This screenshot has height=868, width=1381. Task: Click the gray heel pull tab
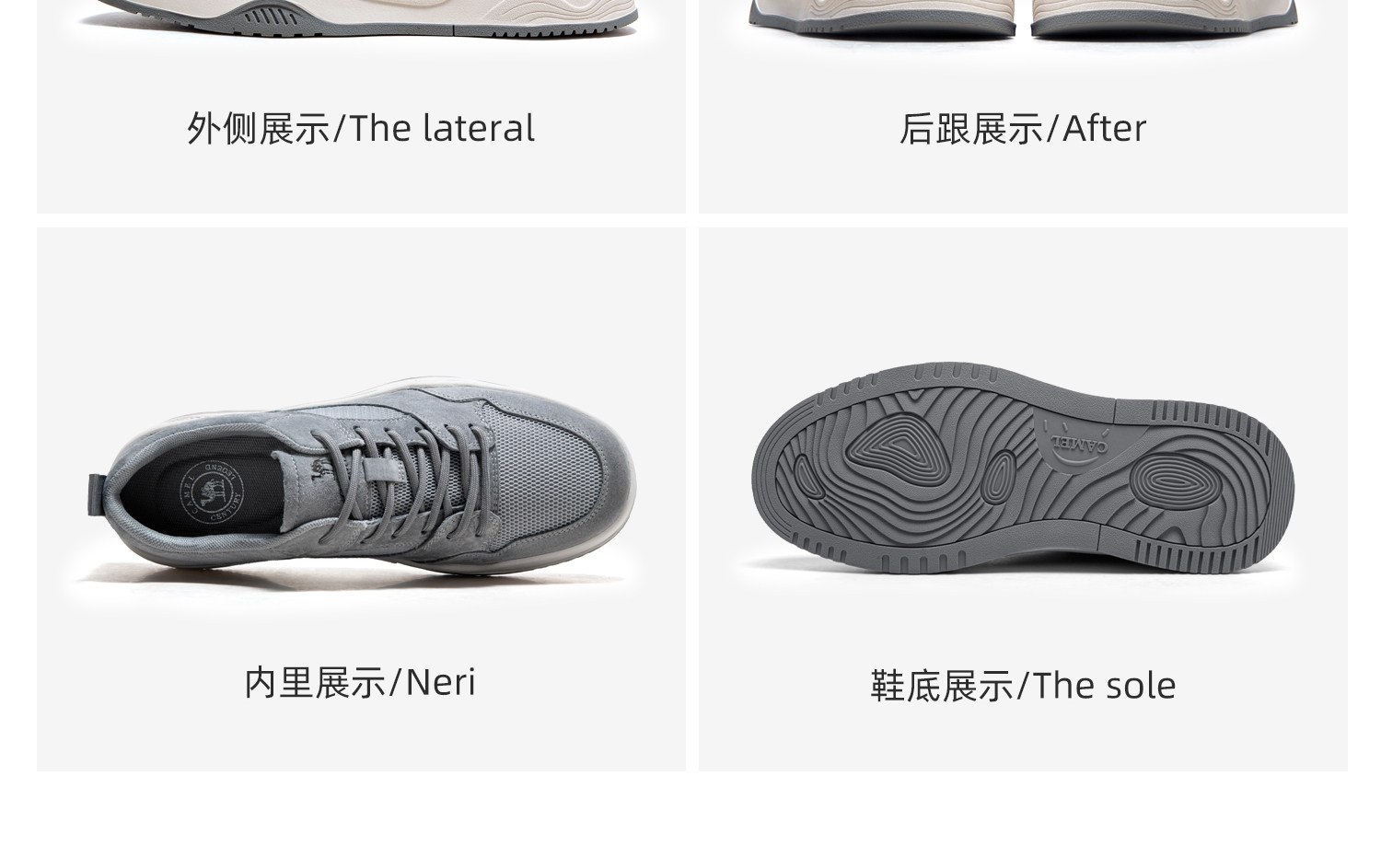[x=97, y=495]
